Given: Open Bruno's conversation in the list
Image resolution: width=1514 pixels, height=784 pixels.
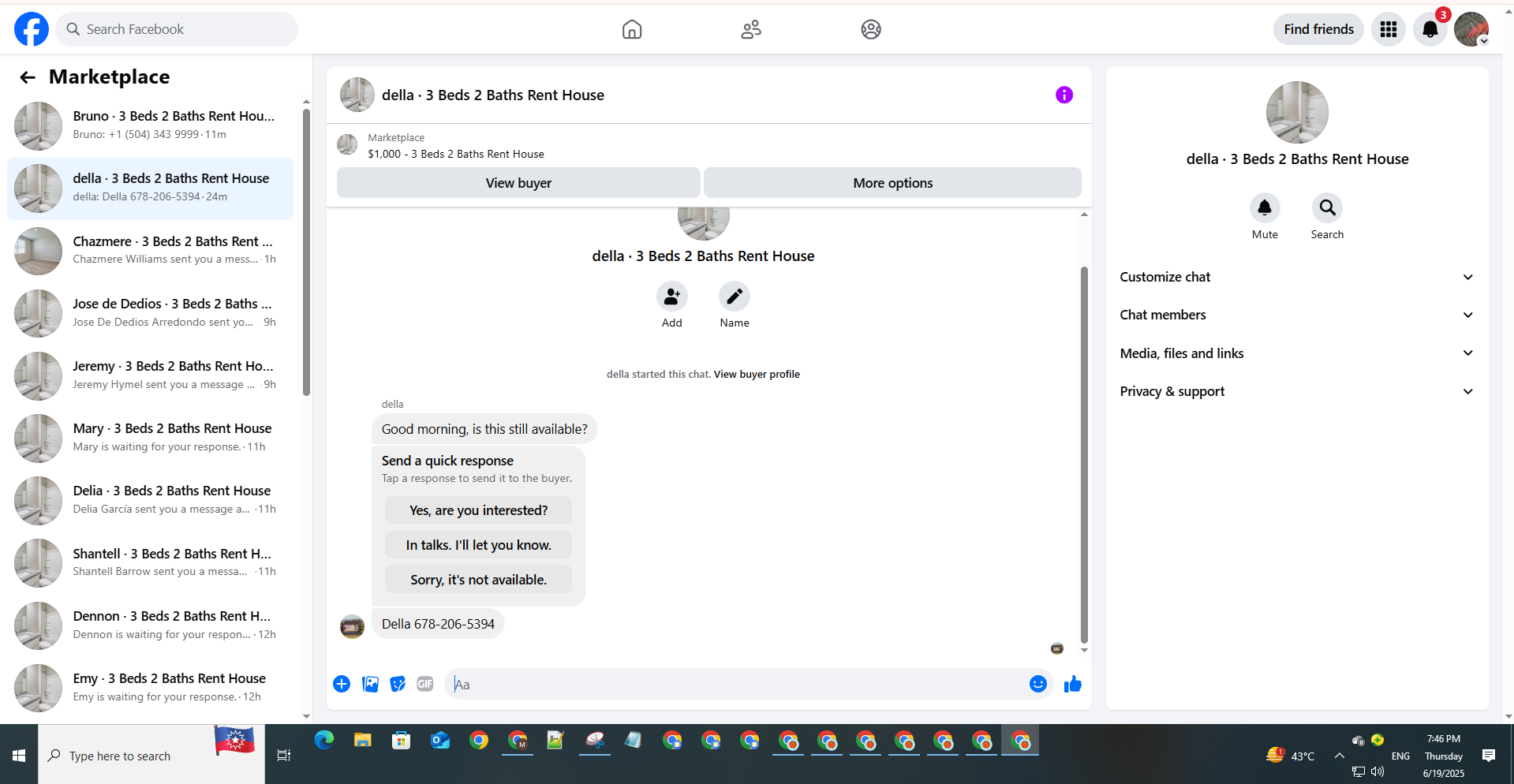Looking at the screenshot, I should [151, 125].
